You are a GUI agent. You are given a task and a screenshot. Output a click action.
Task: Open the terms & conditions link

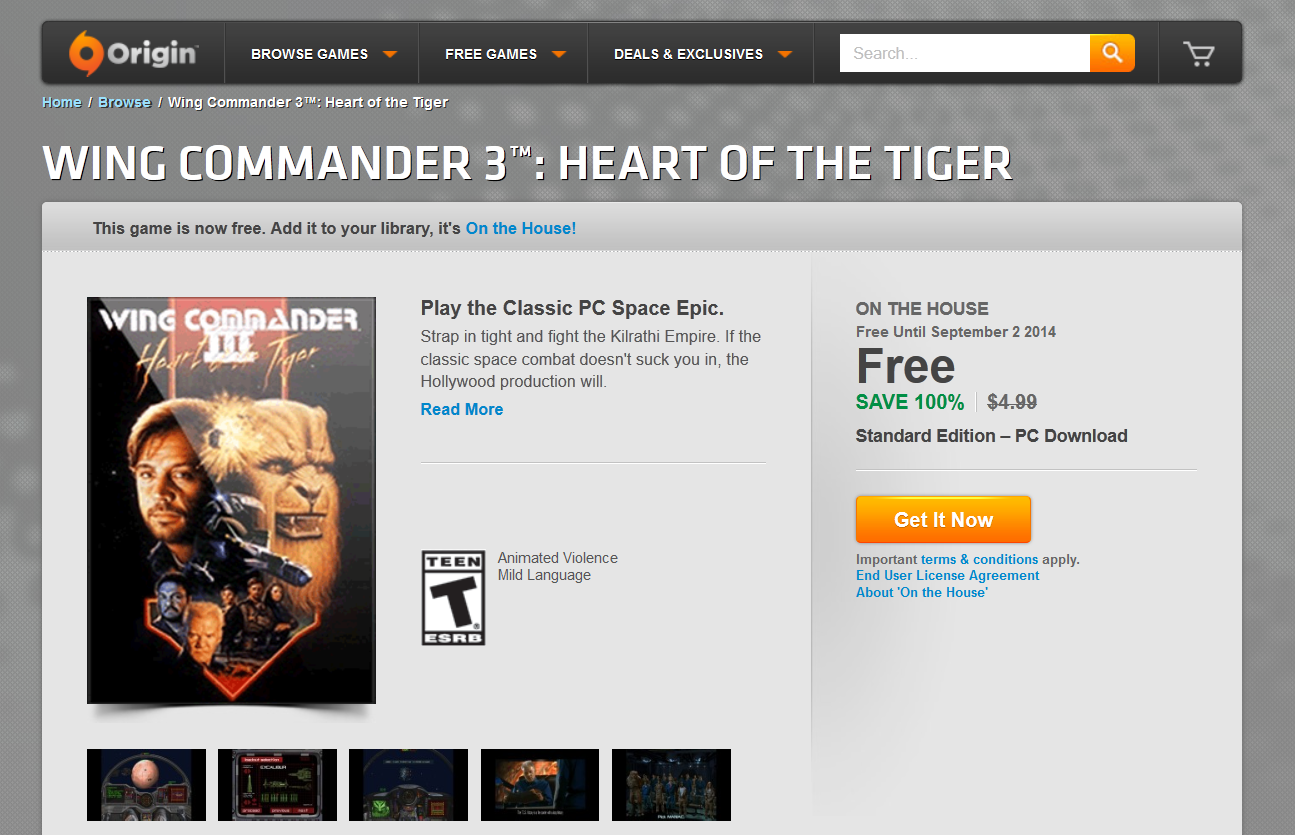click(980, 559)
